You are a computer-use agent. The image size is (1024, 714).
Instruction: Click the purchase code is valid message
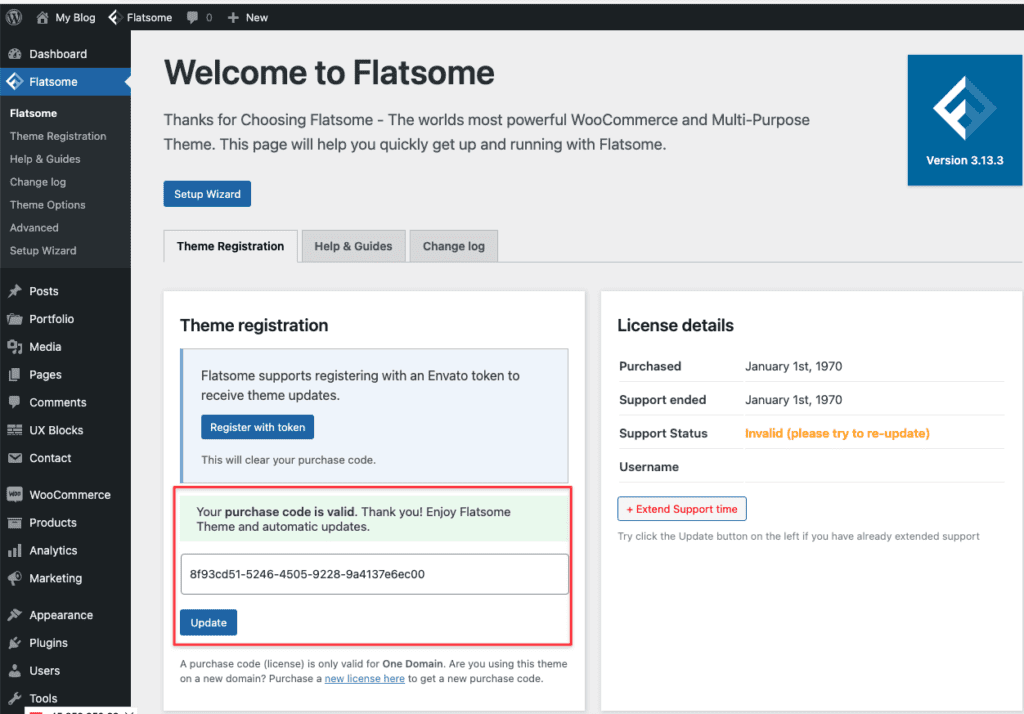coord(374,519)
